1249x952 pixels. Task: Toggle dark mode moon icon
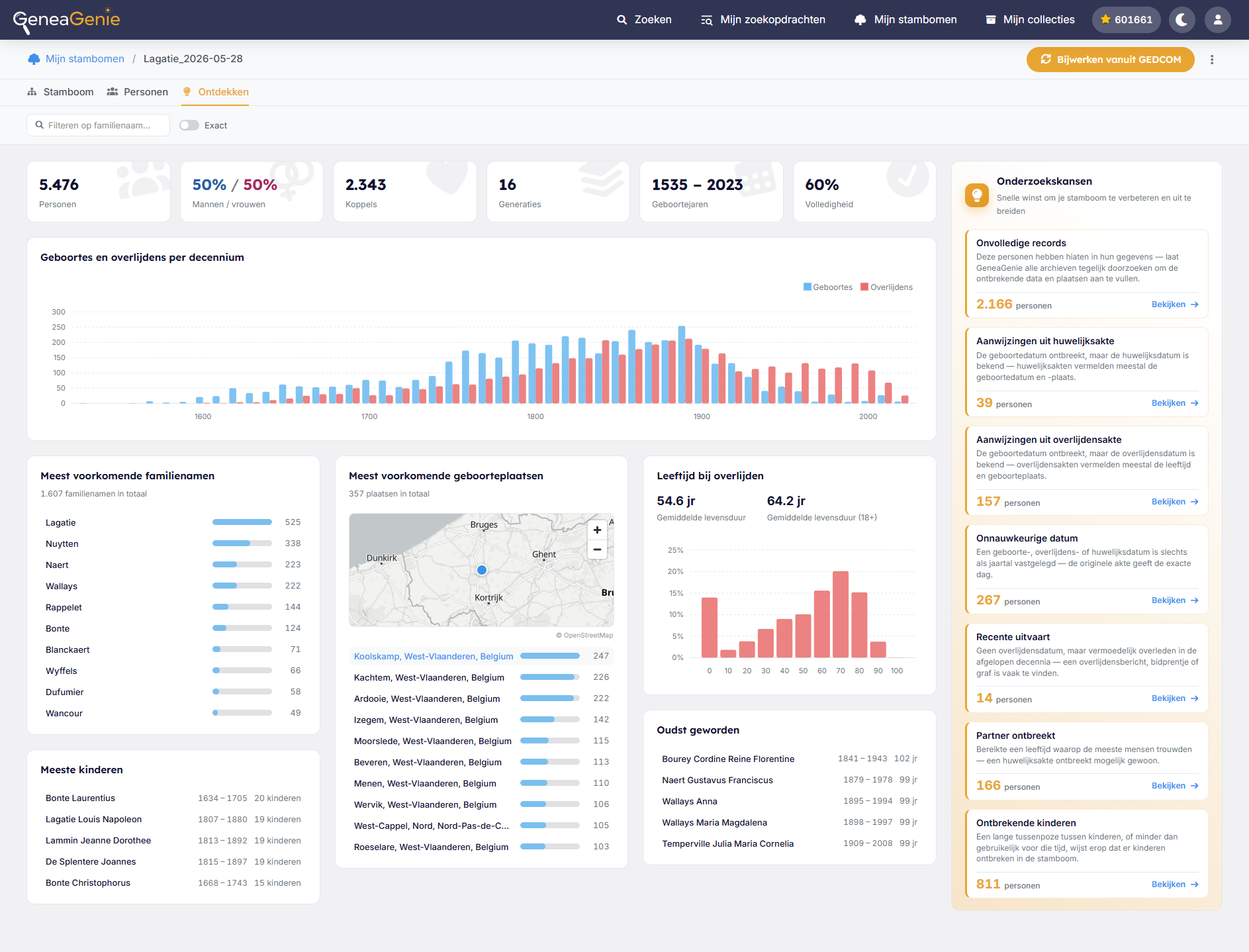[x=1181, y=20]
